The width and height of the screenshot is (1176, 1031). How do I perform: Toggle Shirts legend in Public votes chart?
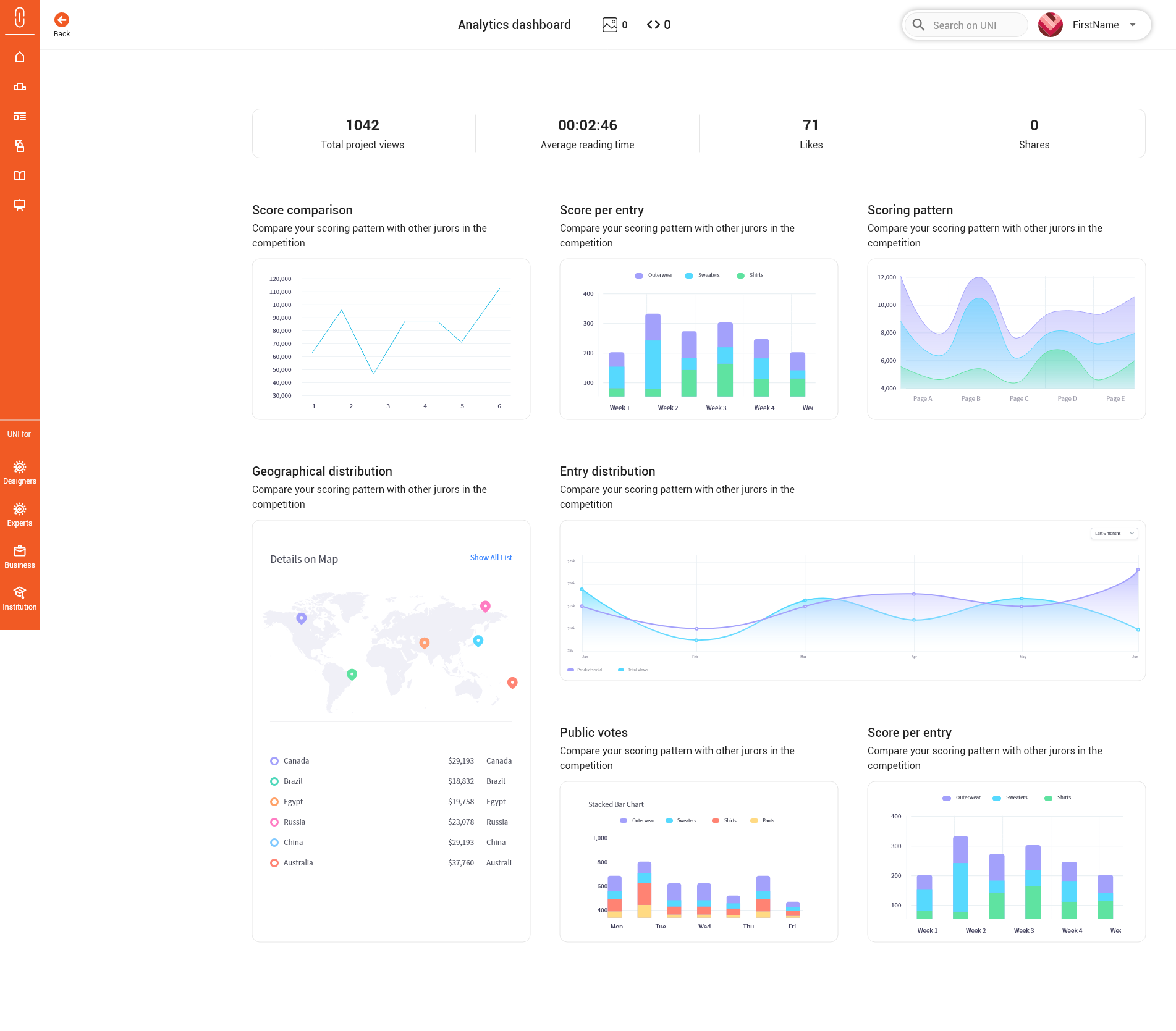pyautogui.click(x=724, y=820)
